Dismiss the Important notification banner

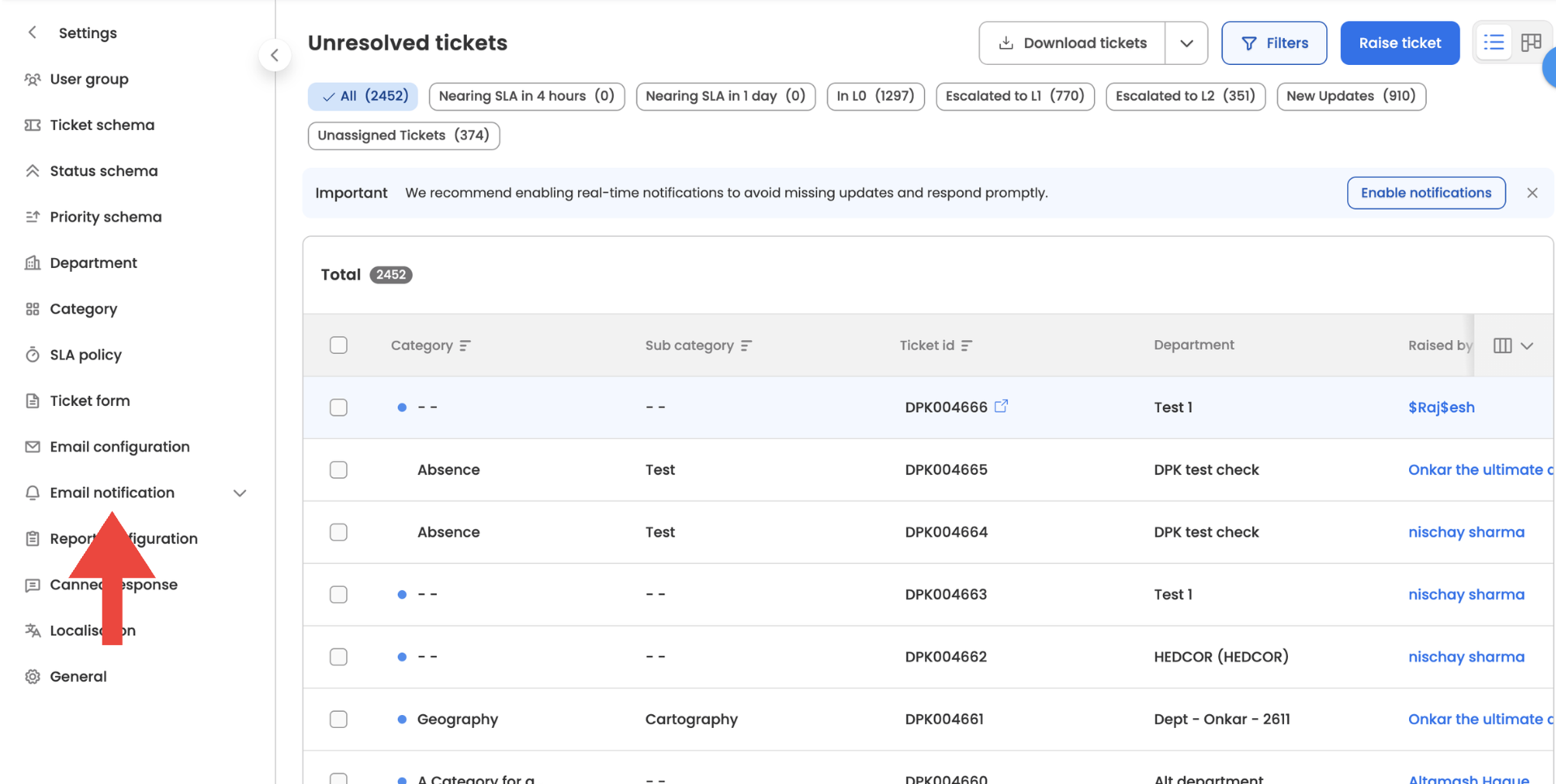pyautogui.click(x=1532, y=193)
